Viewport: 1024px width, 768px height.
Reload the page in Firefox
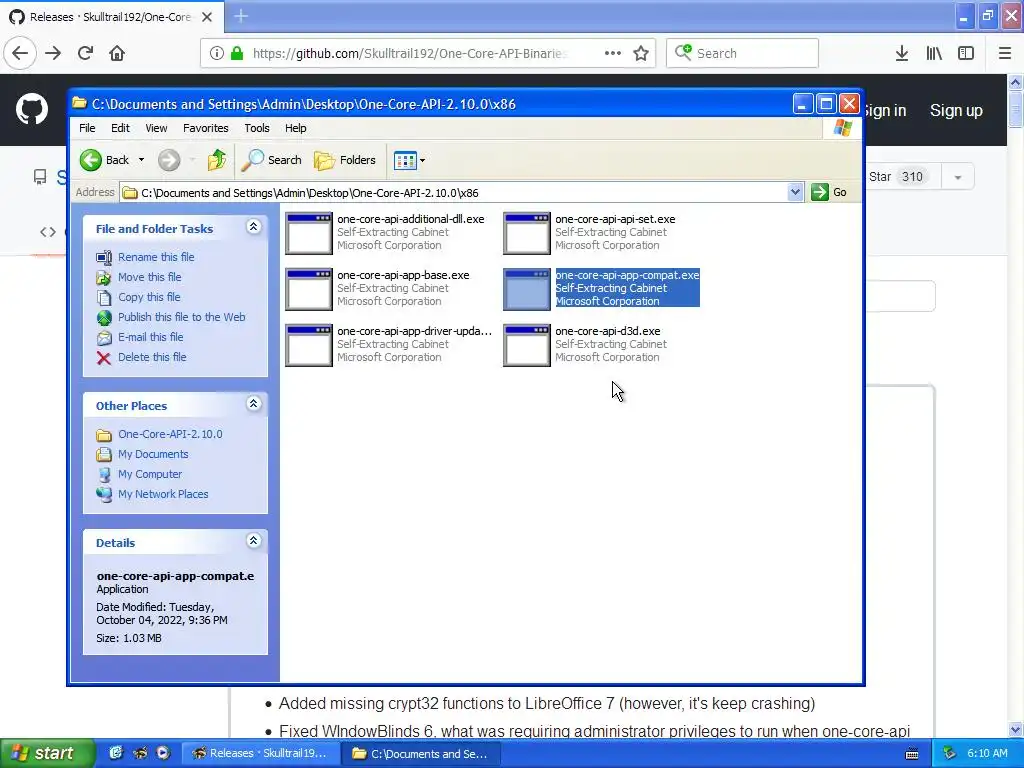(85, 53)
